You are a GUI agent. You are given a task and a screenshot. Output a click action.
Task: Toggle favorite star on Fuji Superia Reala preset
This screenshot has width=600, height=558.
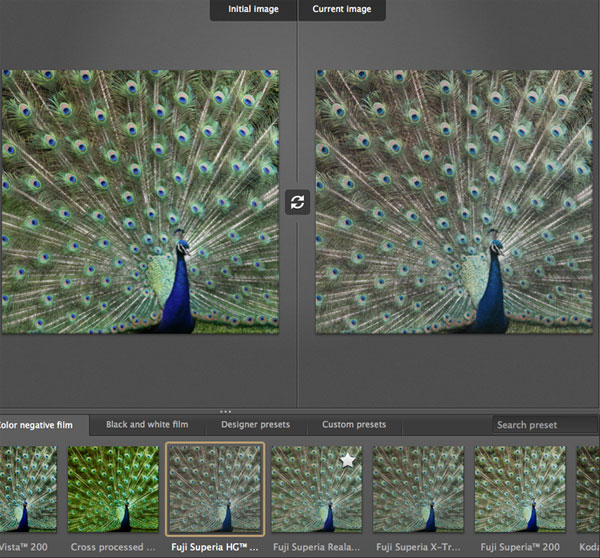pyautogui.click(x=347, y=460)
